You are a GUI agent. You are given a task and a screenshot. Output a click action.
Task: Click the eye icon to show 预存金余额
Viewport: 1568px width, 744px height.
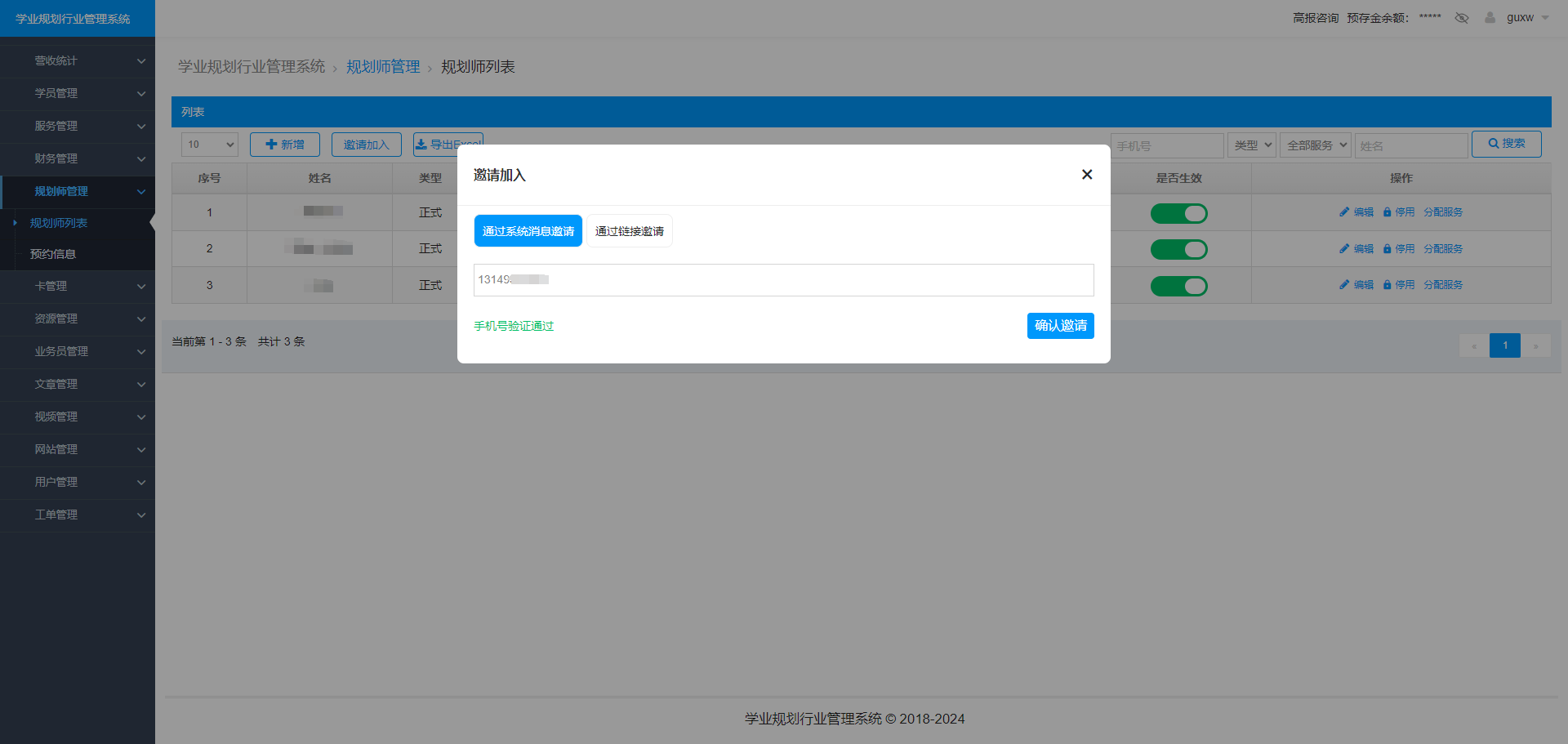point(1462,17)
